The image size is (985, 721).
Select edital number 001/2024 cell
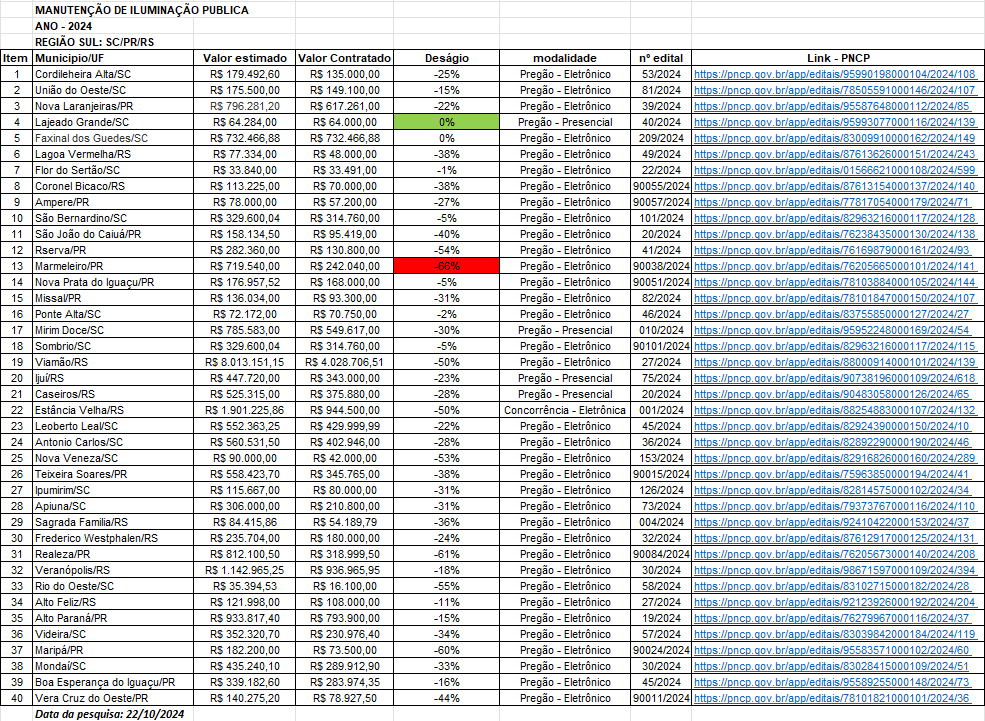661,410
